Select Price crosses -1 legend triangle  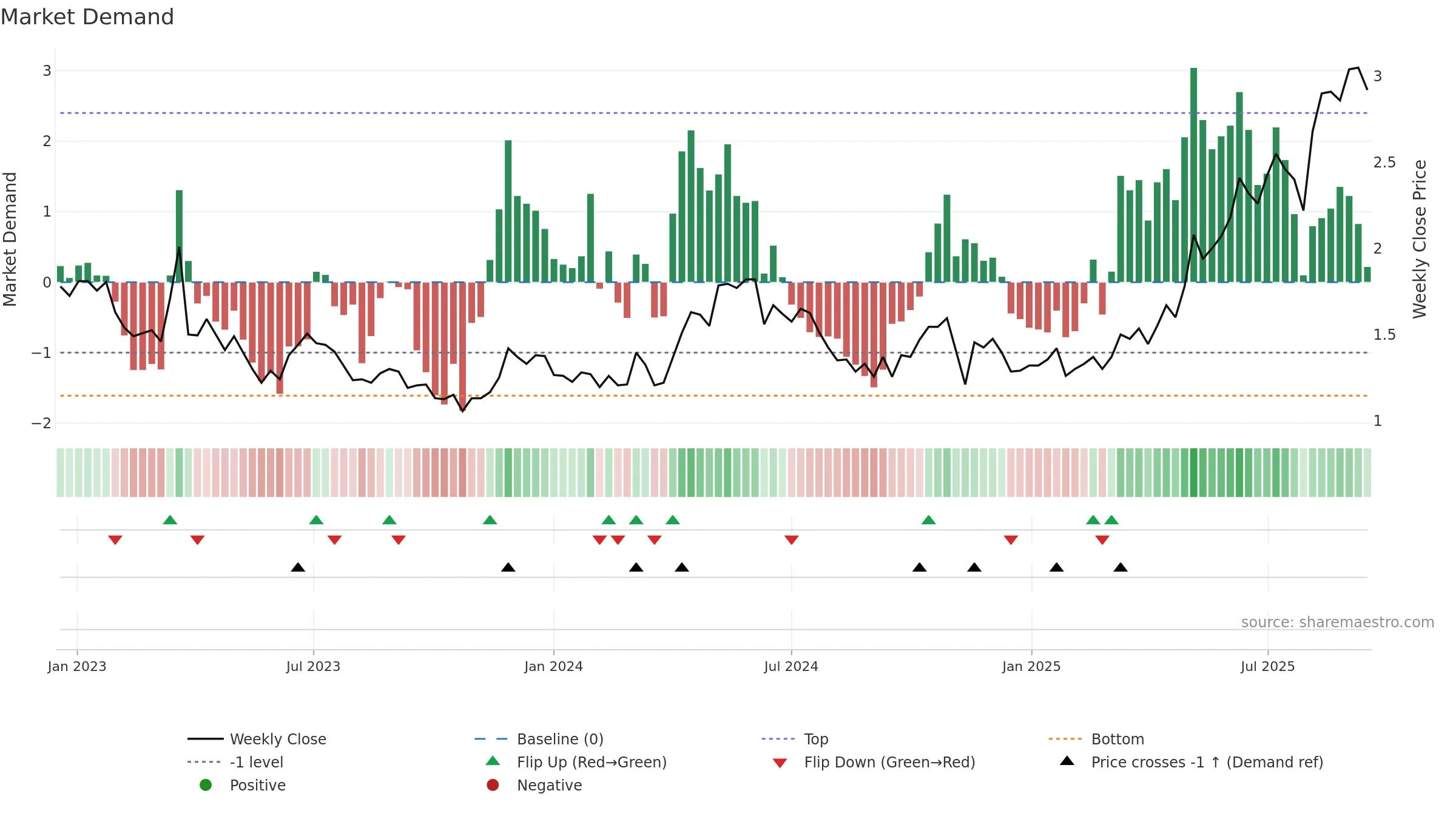(x=1067, y=761)
